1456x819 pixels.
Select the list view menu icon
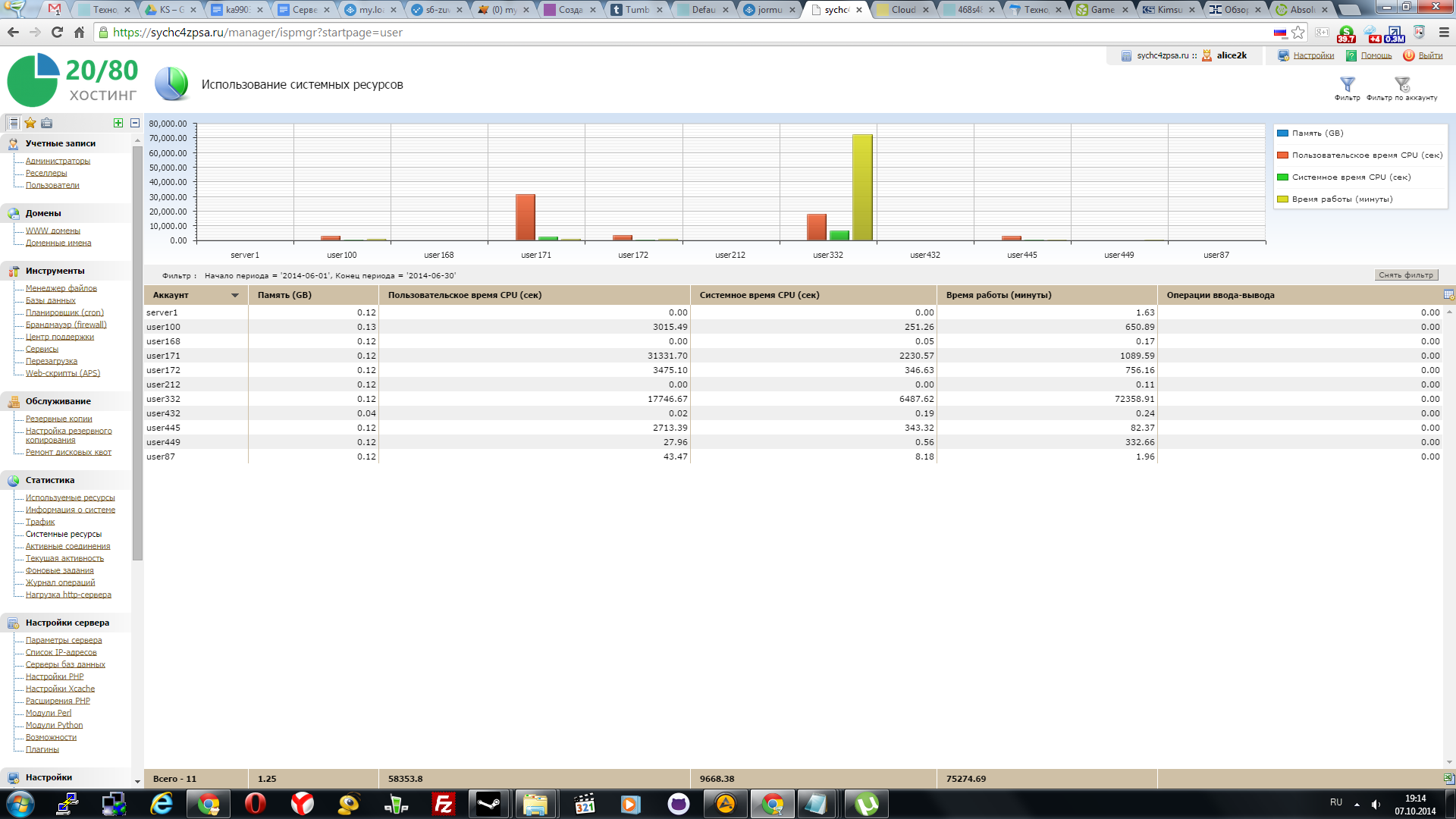(13, 123)
